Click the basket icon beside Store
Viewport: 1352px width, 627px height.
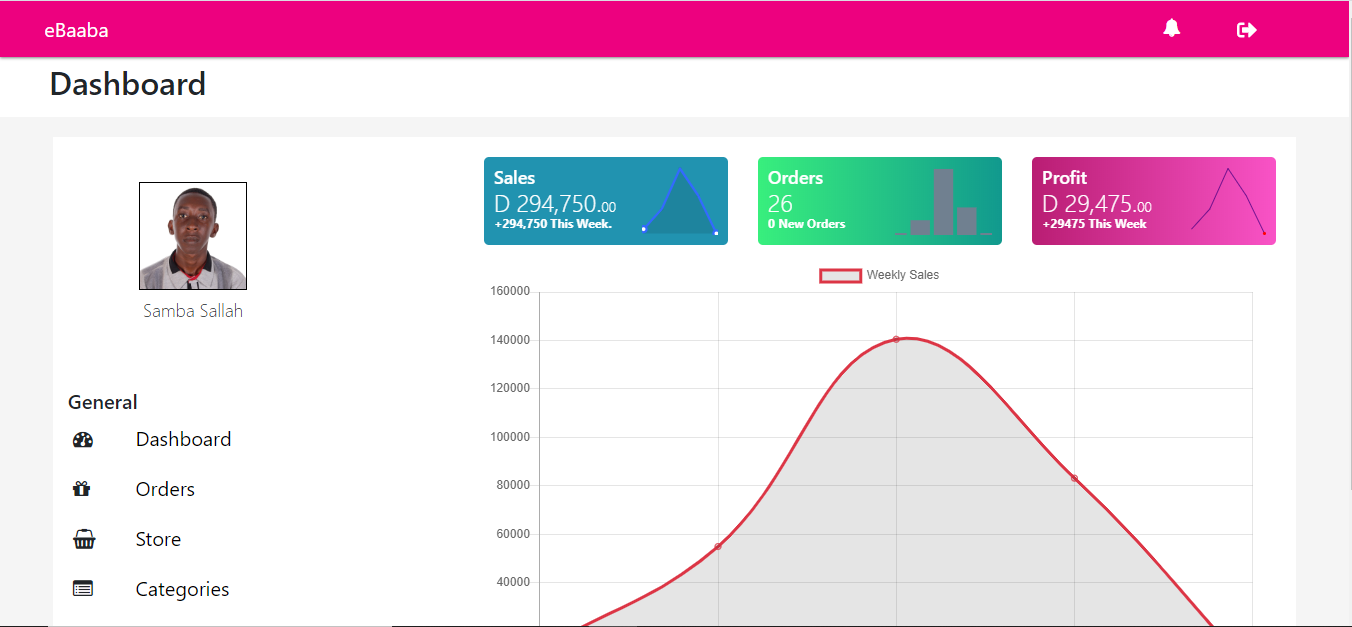coord(84,539)
